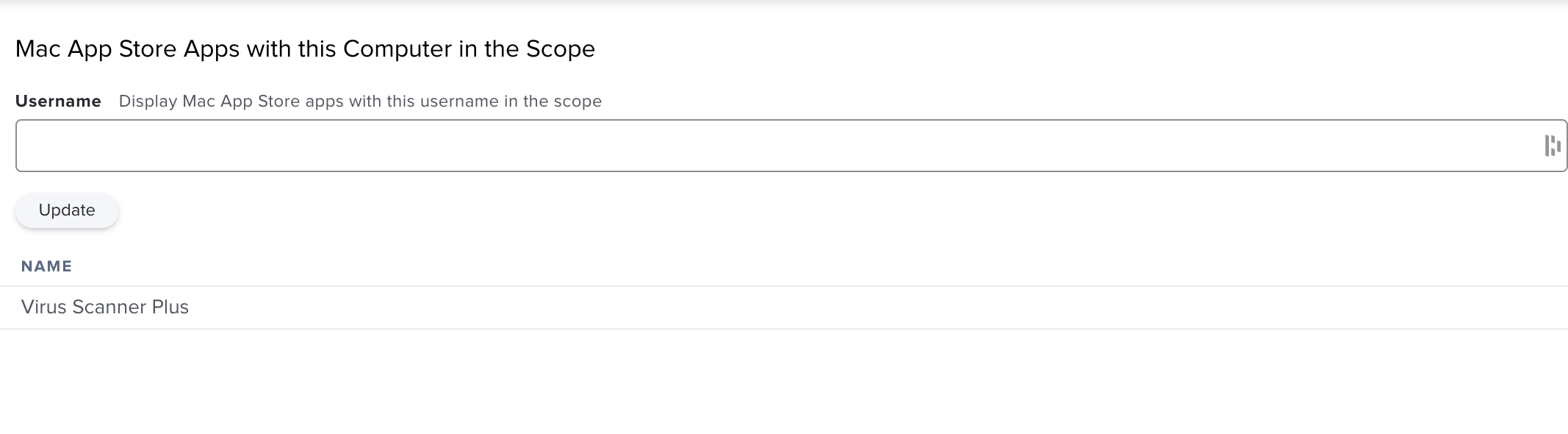Click the empty middle of the Username box

click(791, 146)
